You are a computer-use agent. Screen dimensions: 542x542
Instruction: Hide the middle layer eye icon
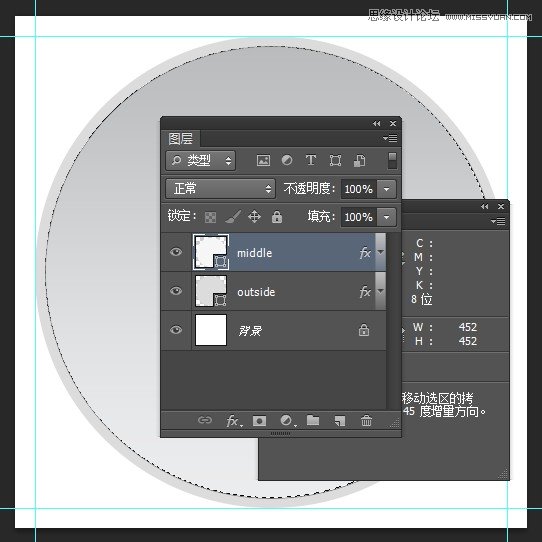tap(176, 252)
